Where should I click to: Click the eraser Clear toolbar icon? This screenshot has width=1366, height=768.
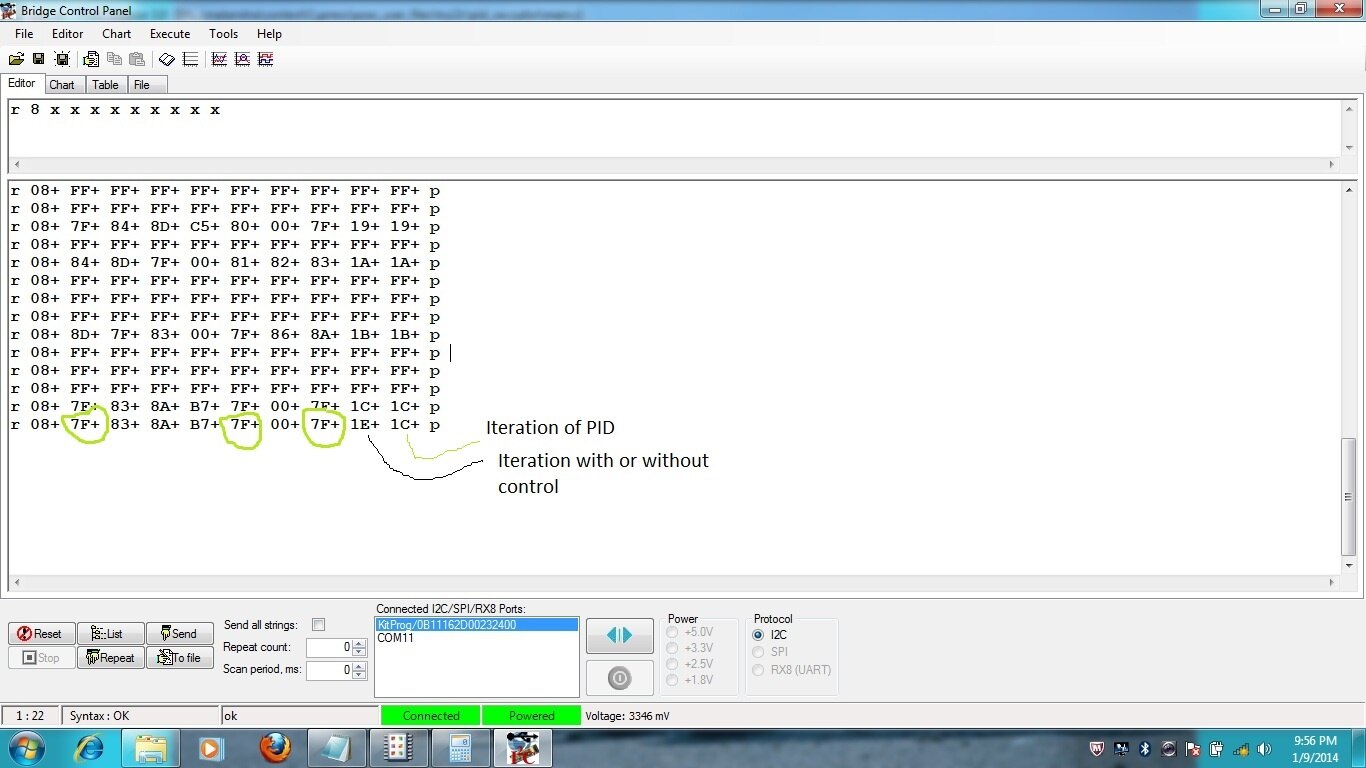[x=167, y=60]
